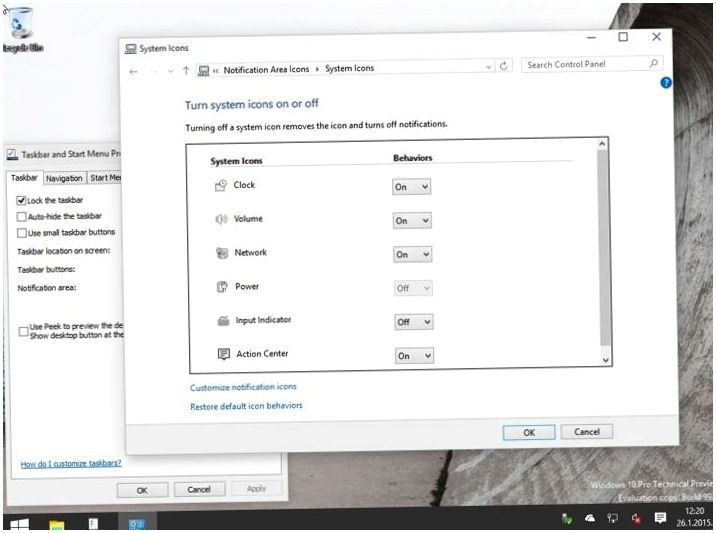Image resolution: width=716 pixels, height=533 pixels.
Task: Open Action Center from the tray
Action: point(660,518)
